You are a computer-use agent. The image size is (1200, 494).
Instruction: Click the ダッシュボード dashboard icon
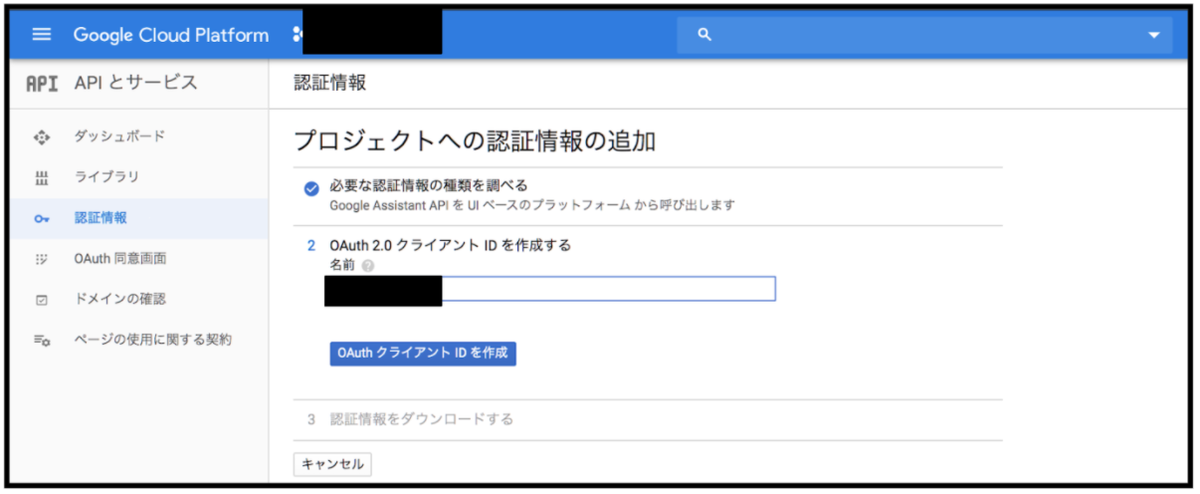click(x=42, y=137)
